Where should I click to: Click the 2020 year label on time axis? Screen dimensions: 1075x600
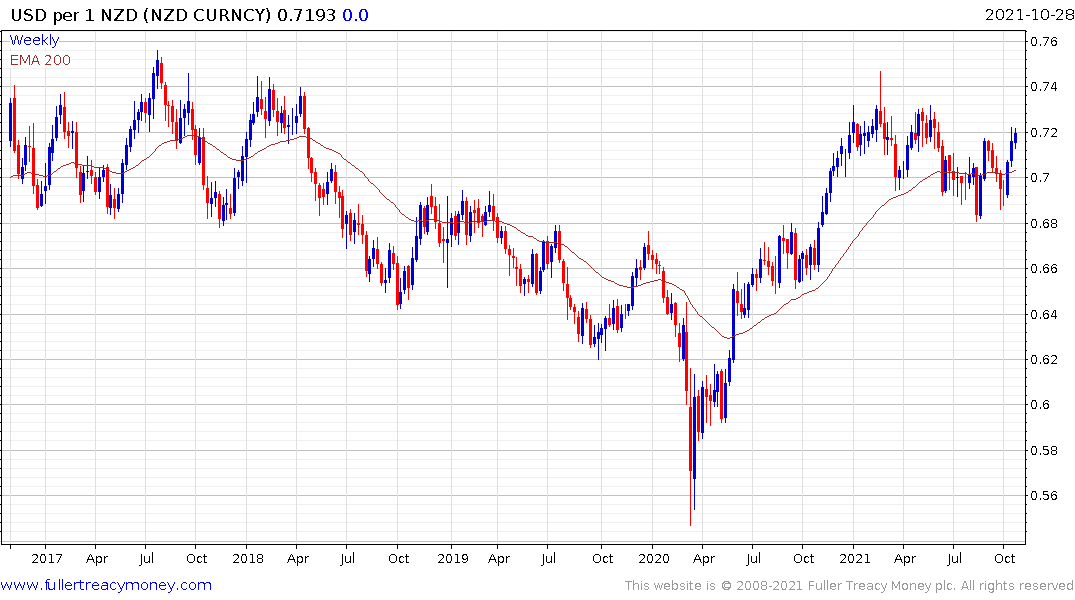(653, 558)
